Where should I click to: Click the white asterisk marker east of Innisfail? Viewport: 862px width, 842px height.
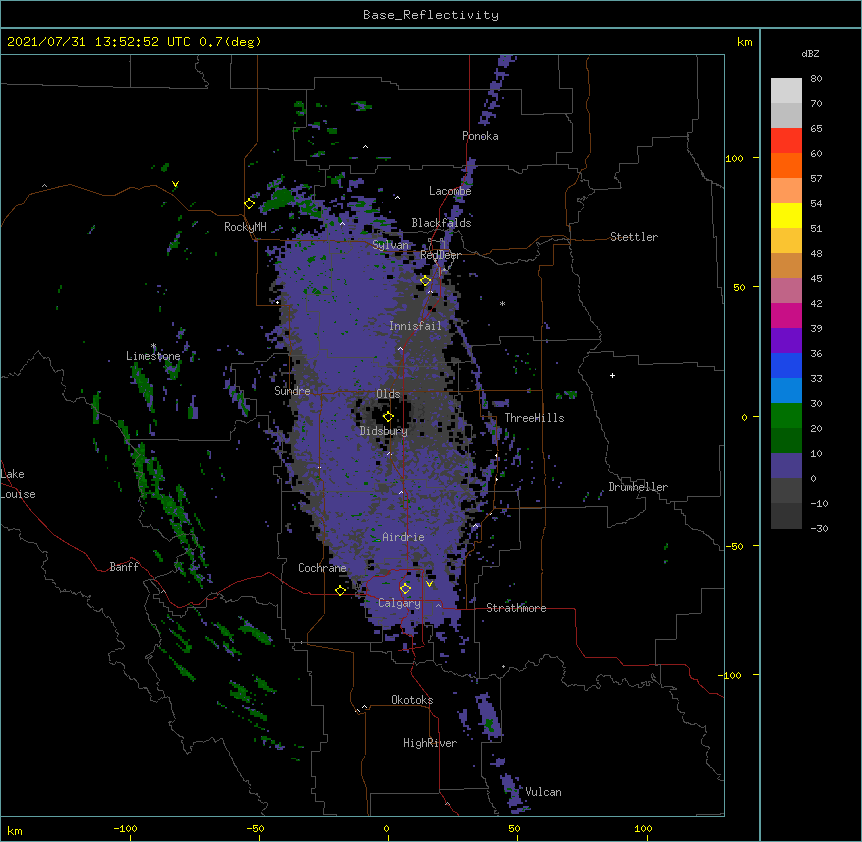(502, 303)
